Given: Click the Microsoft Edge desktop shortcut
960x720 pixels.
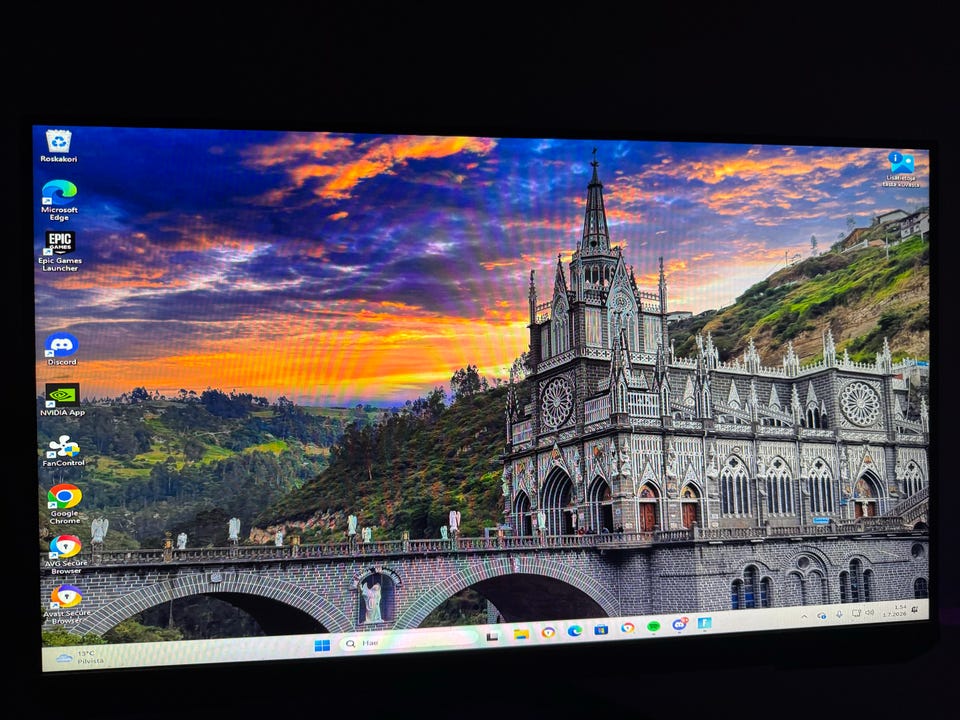Looking at the screenshot, I should (59, 200).
